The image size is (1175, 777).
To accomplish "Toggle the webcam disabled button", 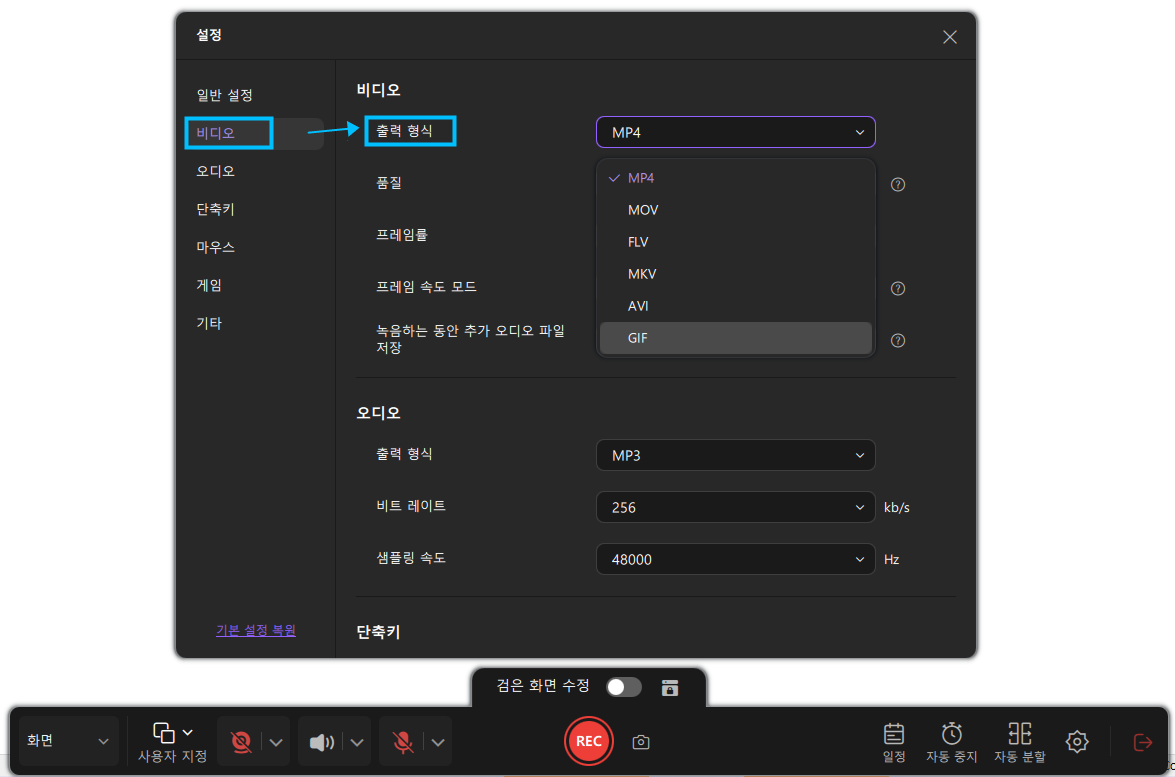I will pos(240,741).
